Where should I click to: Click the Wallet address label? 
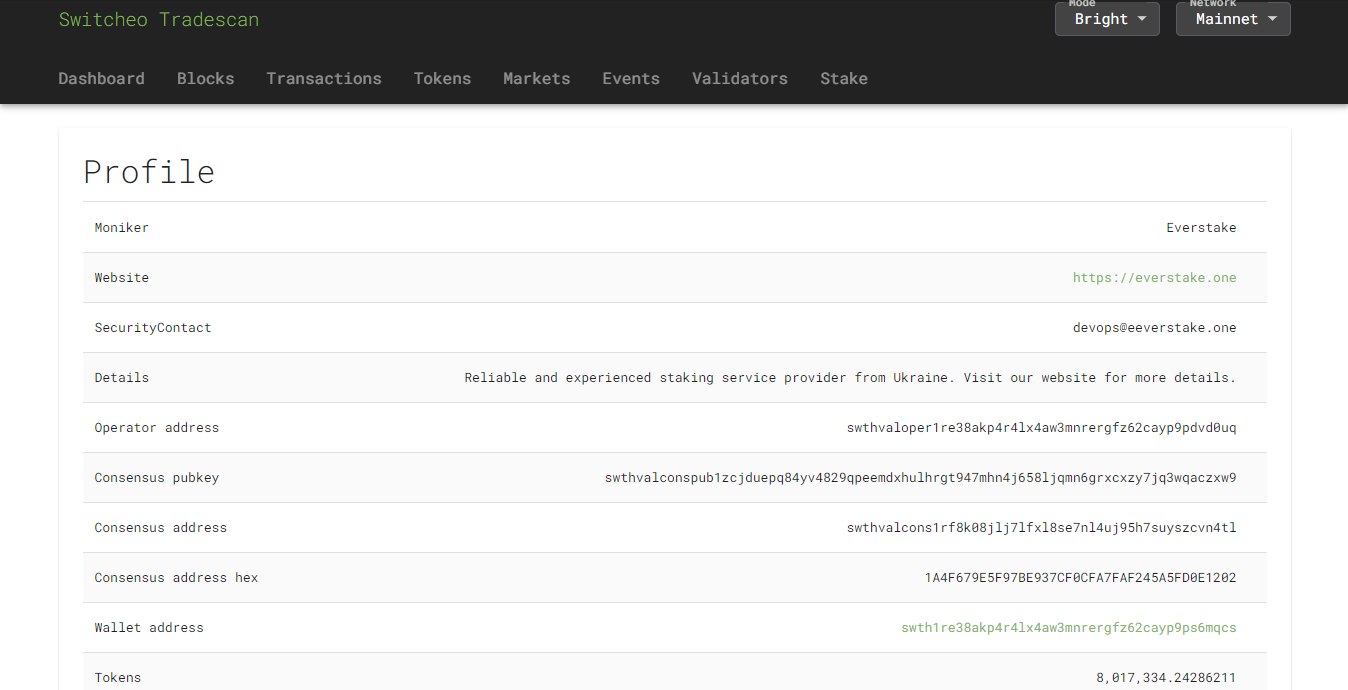click(149, 628)
